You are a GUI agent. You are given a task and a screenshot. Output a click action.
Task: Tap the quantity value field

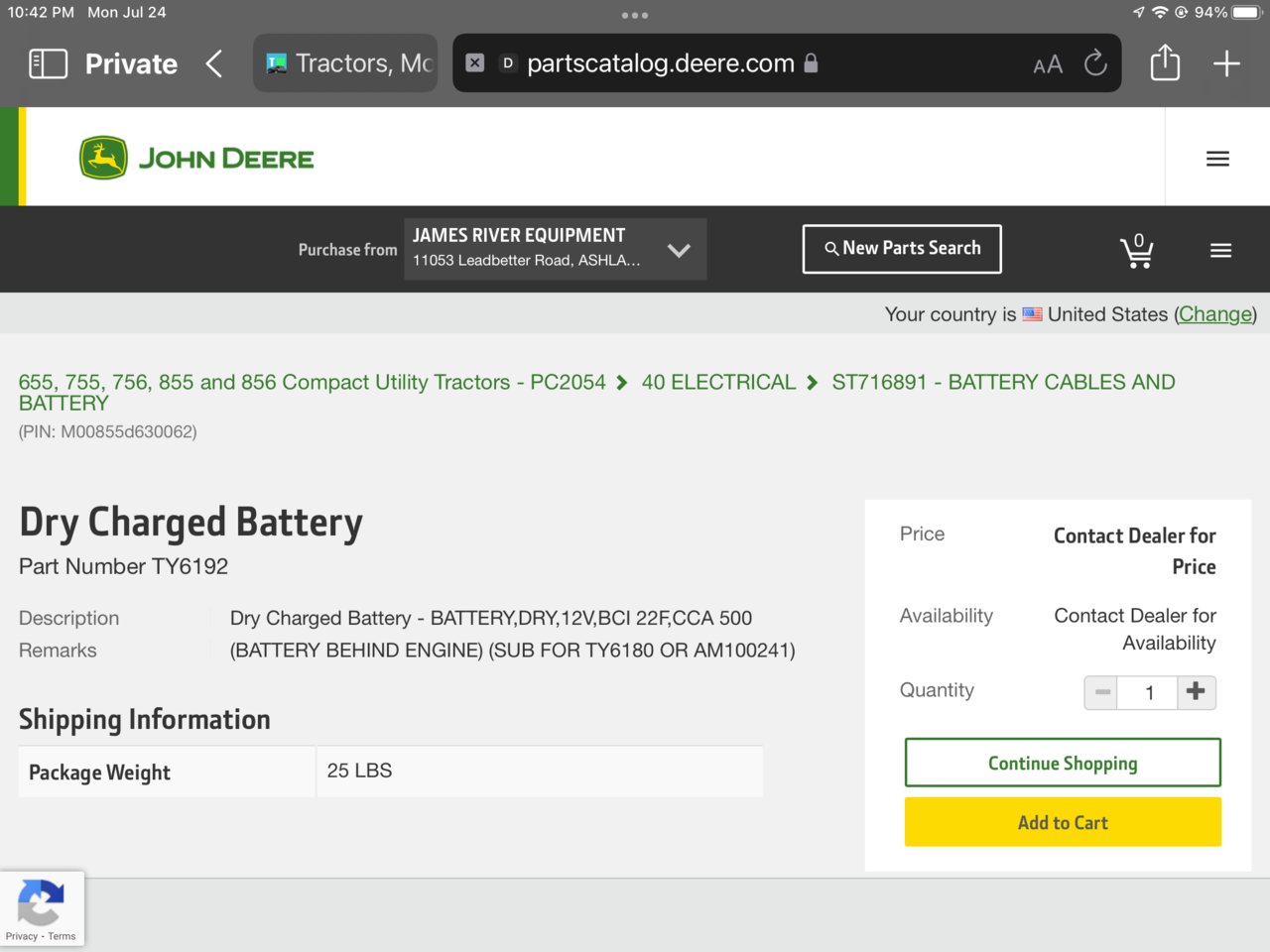point(1148,692)
